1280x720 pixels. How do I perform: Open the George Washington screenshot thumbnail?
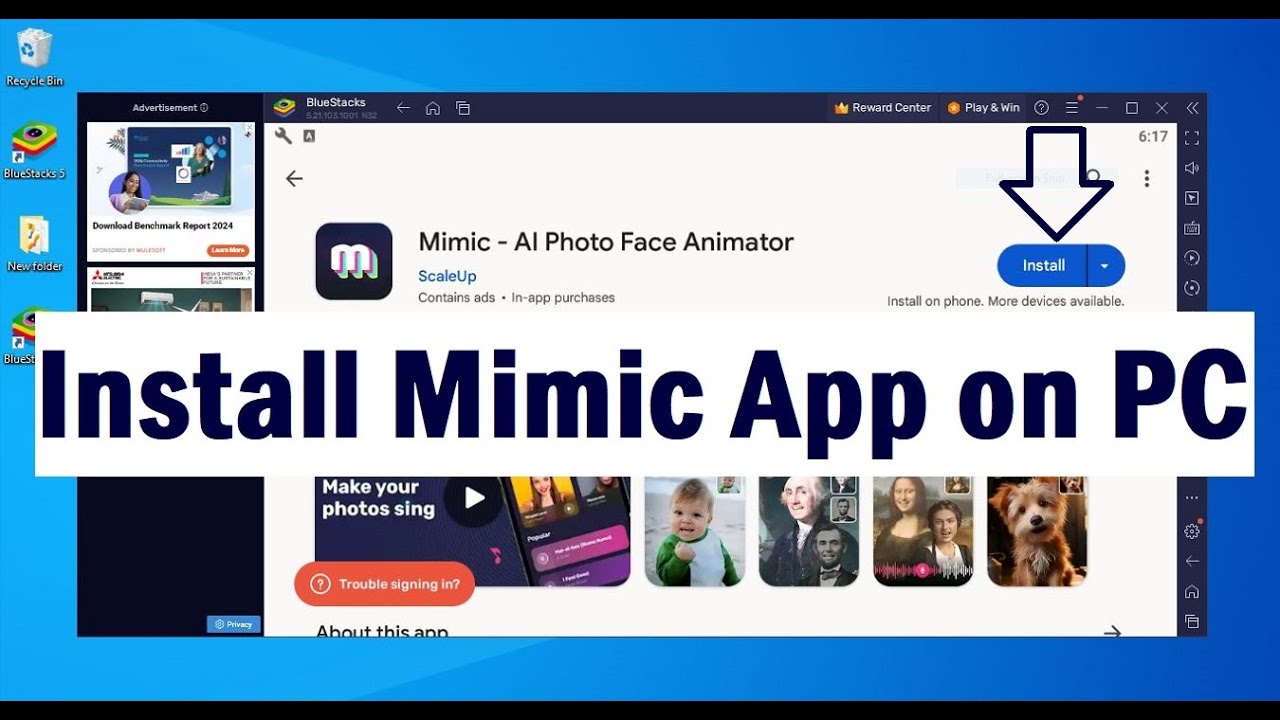coord(808,531)
